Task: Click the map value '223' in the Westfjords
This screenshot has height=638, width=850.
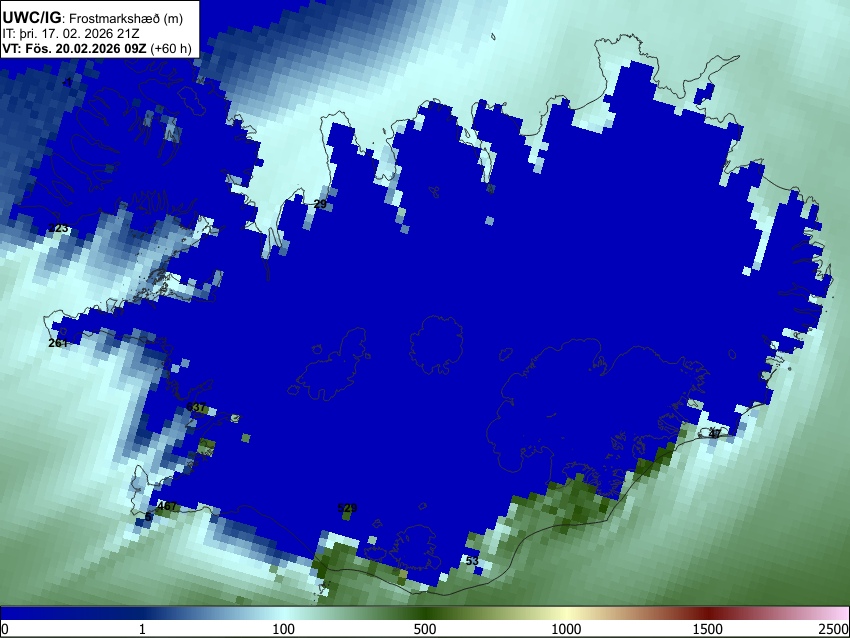Action: click(x=59, y=228)
